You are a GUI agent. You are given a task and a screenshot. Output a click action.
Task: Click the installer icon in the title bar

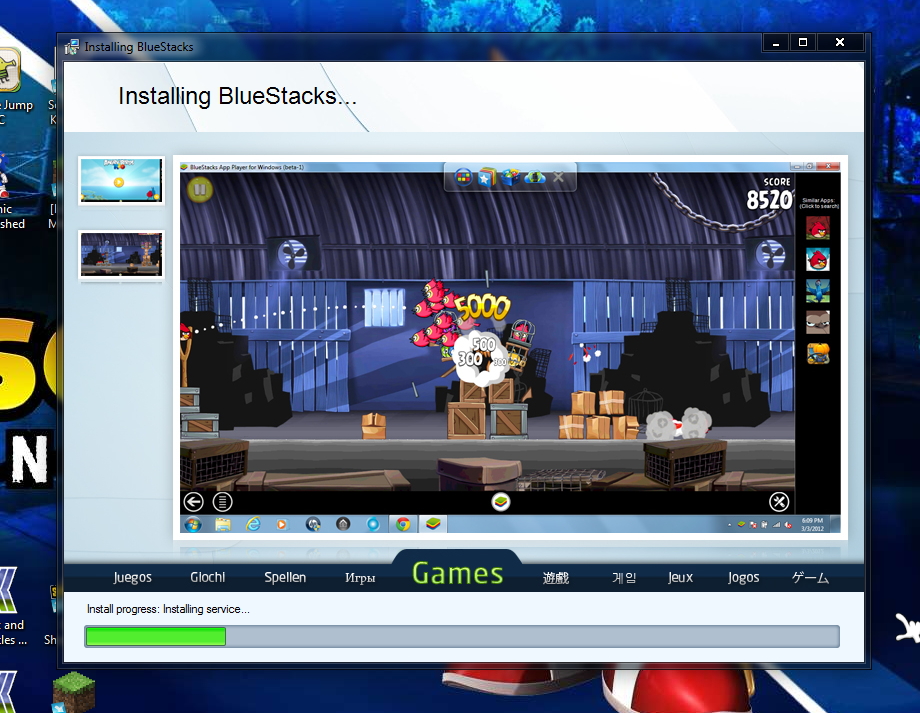click(72, 46)
